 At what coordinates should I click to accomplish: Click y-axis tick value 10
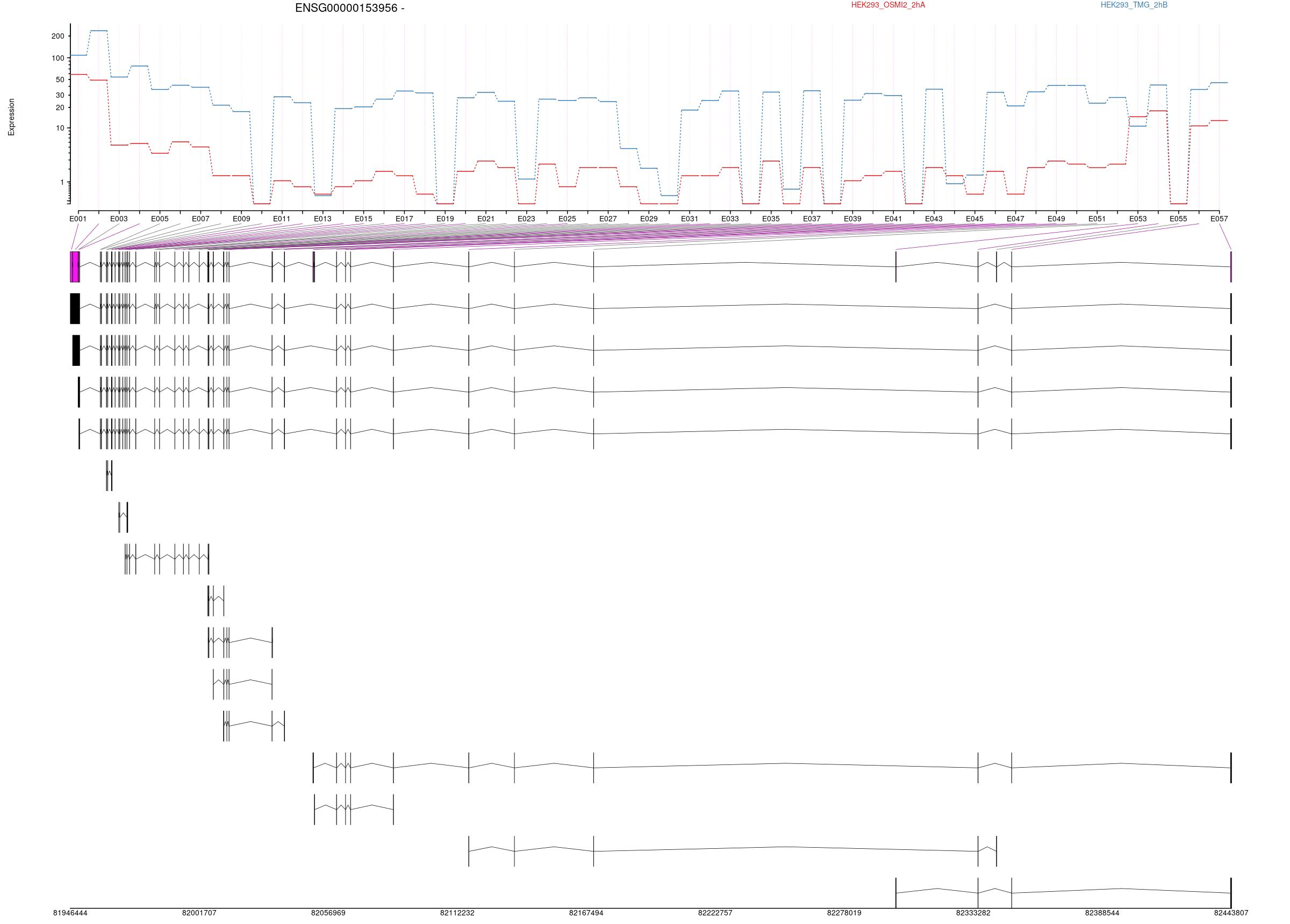(x=60, y=128)
